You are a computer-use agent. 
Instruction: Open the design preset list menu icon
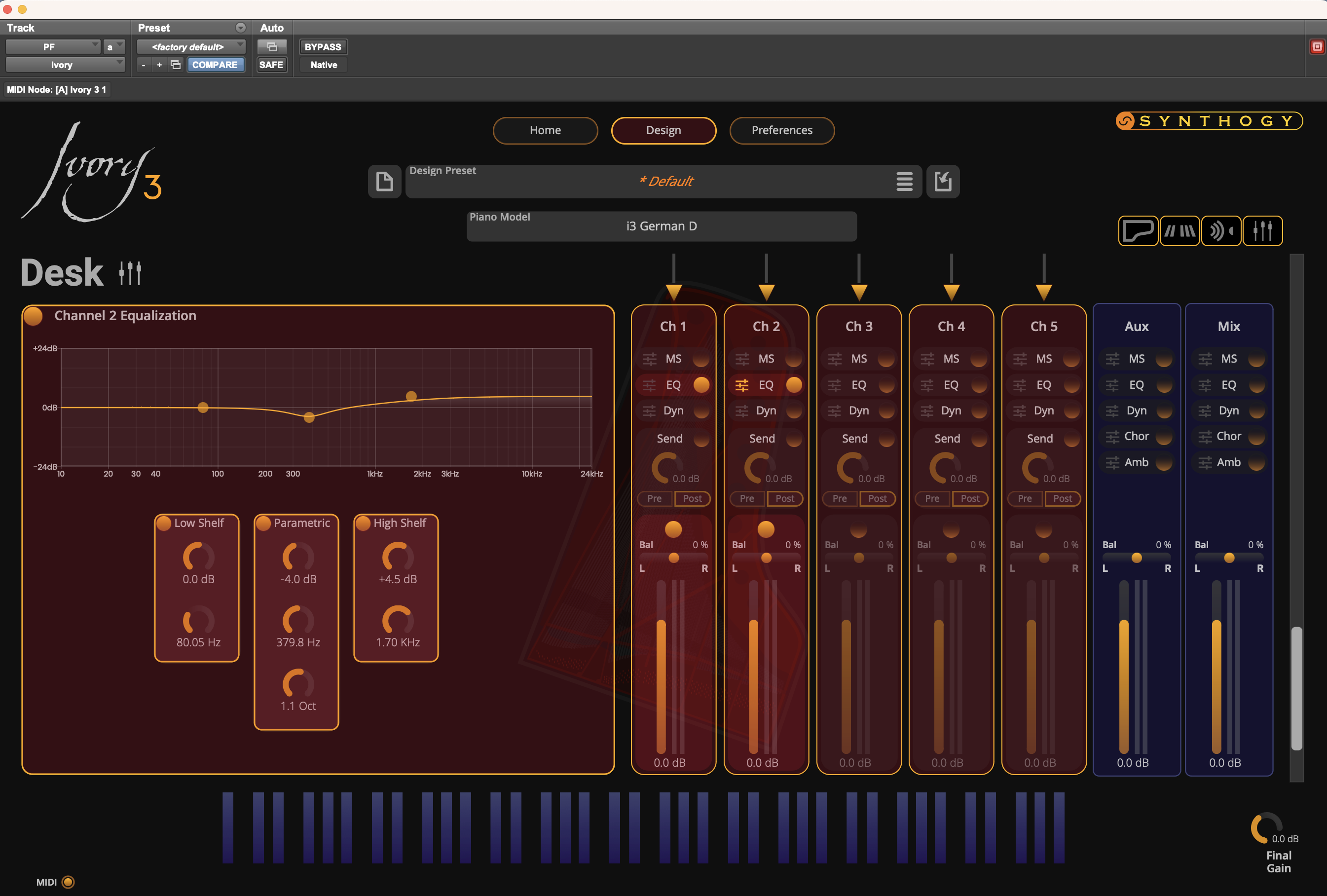pos(904,182)
